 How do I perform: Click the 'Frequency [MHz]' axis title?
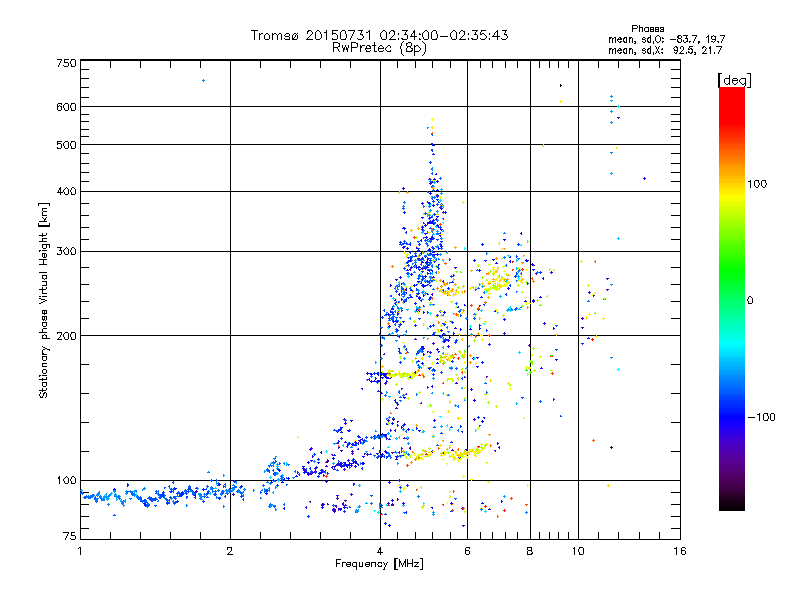coord(379,564)
